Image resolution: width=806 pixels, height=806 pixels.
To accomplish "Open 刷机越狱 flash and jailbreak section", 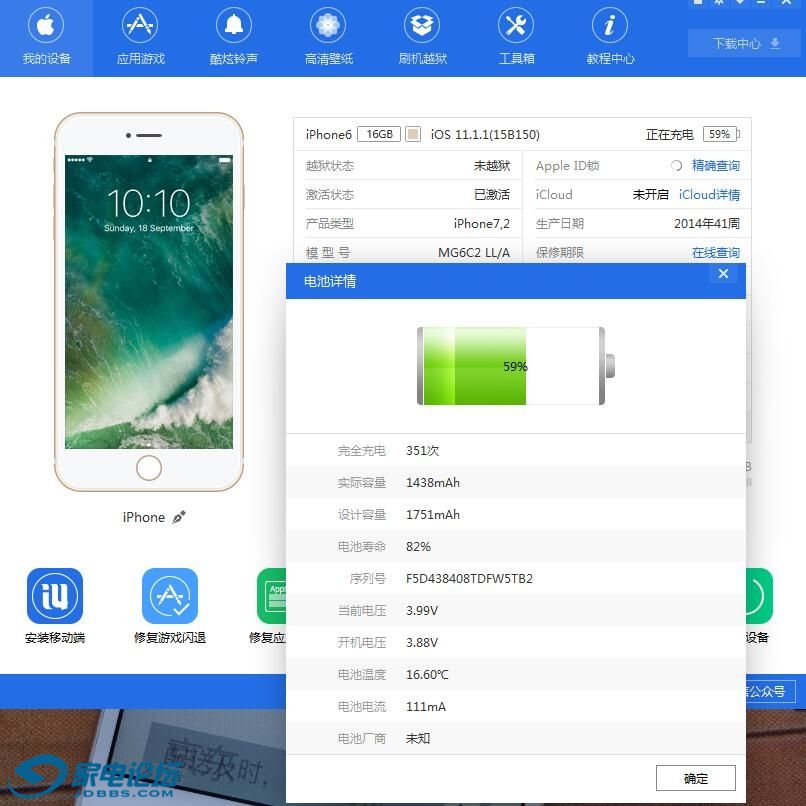I will point(422,38).
